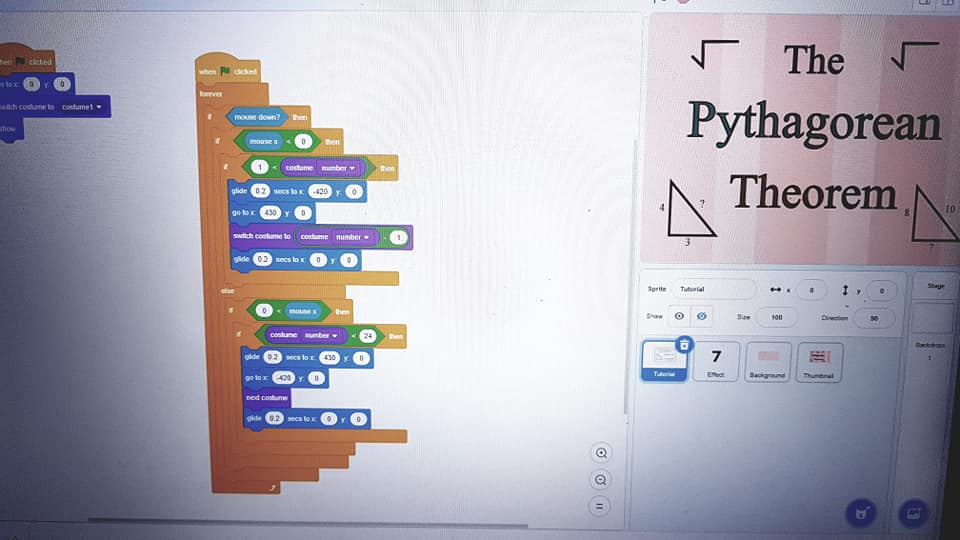Open number dropdown in 1 < costume condition

point(339,168)
